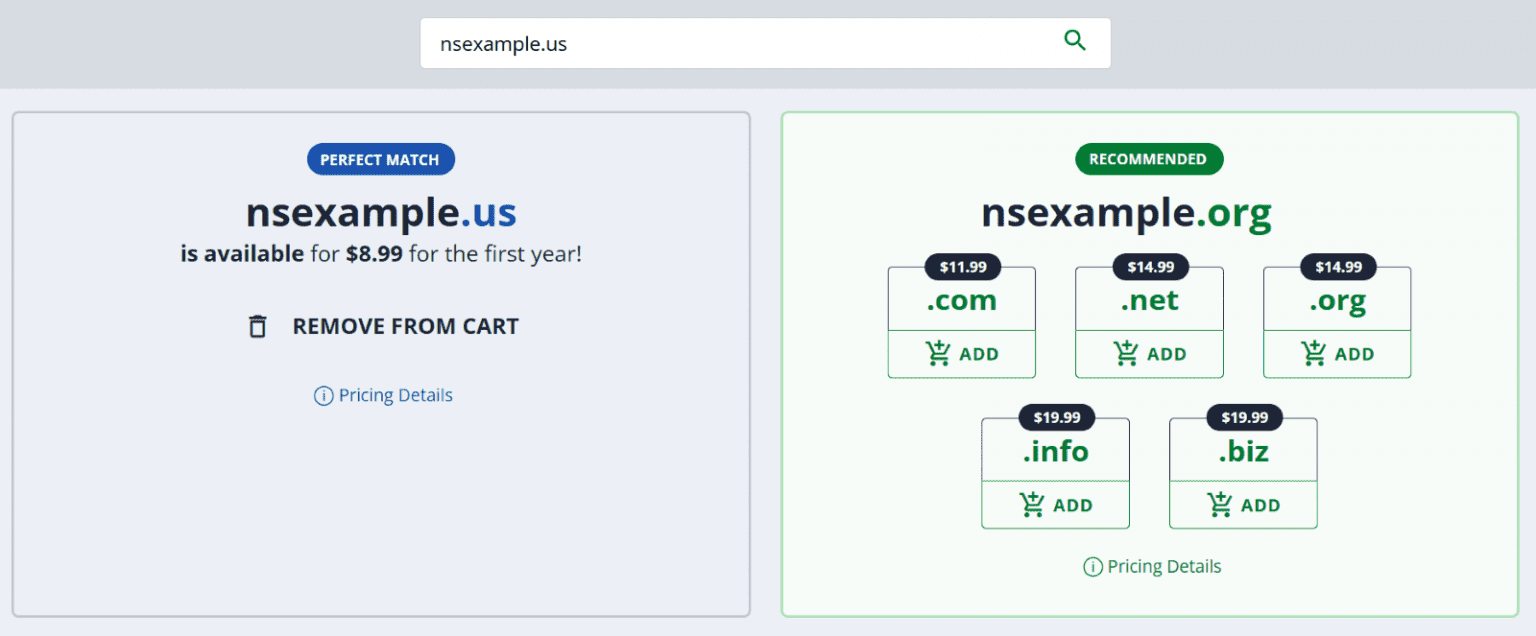Click the cart icon on the .net ADD button

pyautogui.click(x=1125, y=353)
